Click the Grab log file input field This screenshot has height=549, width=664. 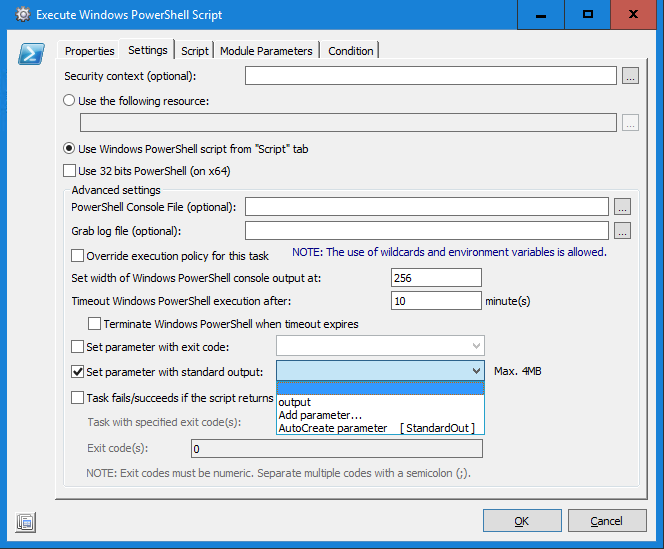tap(427, 231)
